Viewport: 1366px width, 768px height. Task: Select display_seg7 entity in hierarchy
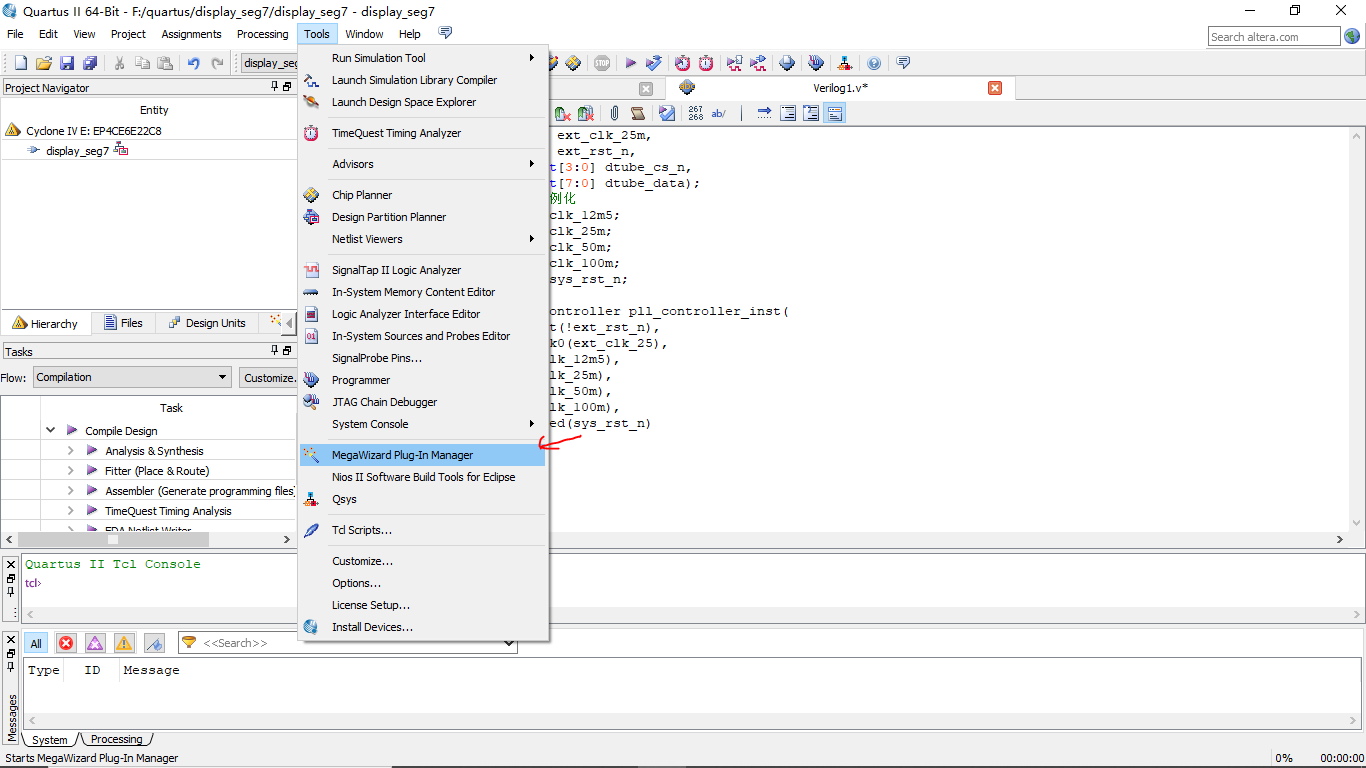click(77, 151)
